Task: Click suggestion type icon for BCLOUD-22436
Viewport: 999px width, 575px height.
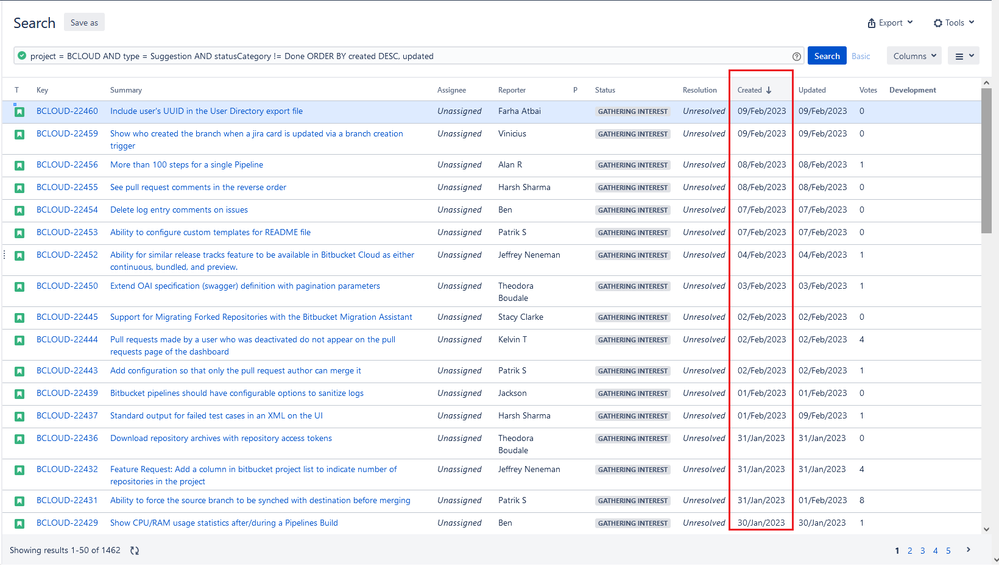Action: coord(19,439)
